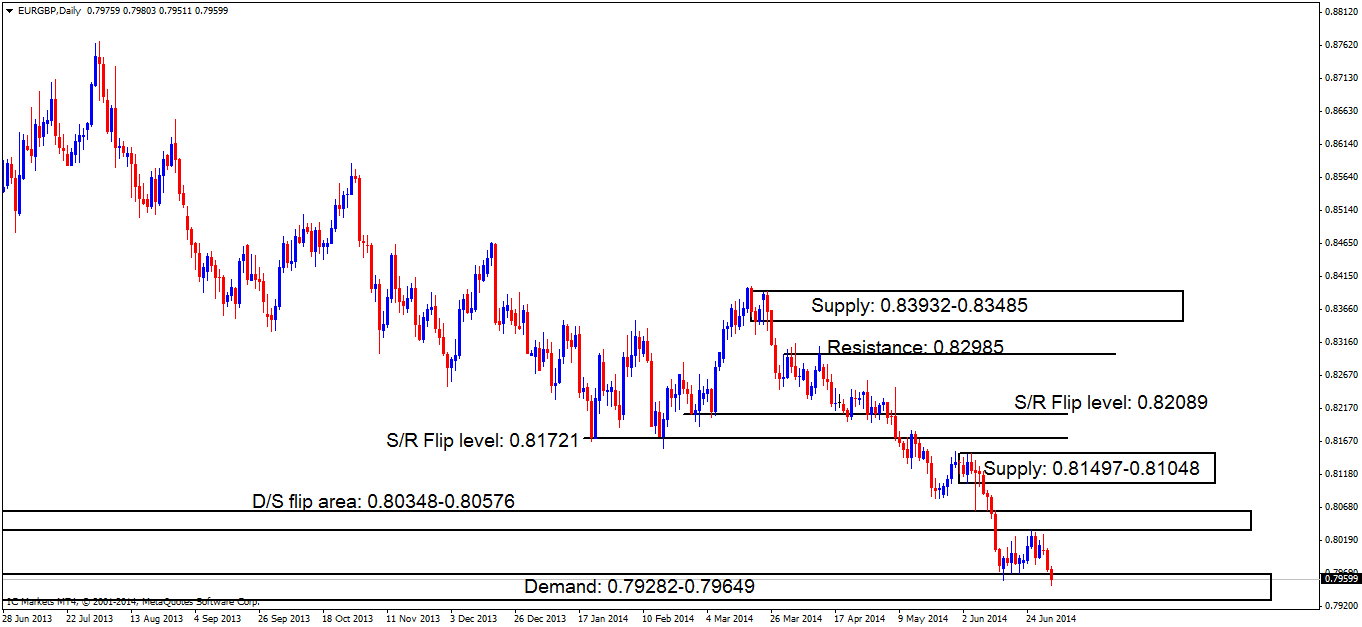Click the '4 Mar 2014' date label

(731, 619)
